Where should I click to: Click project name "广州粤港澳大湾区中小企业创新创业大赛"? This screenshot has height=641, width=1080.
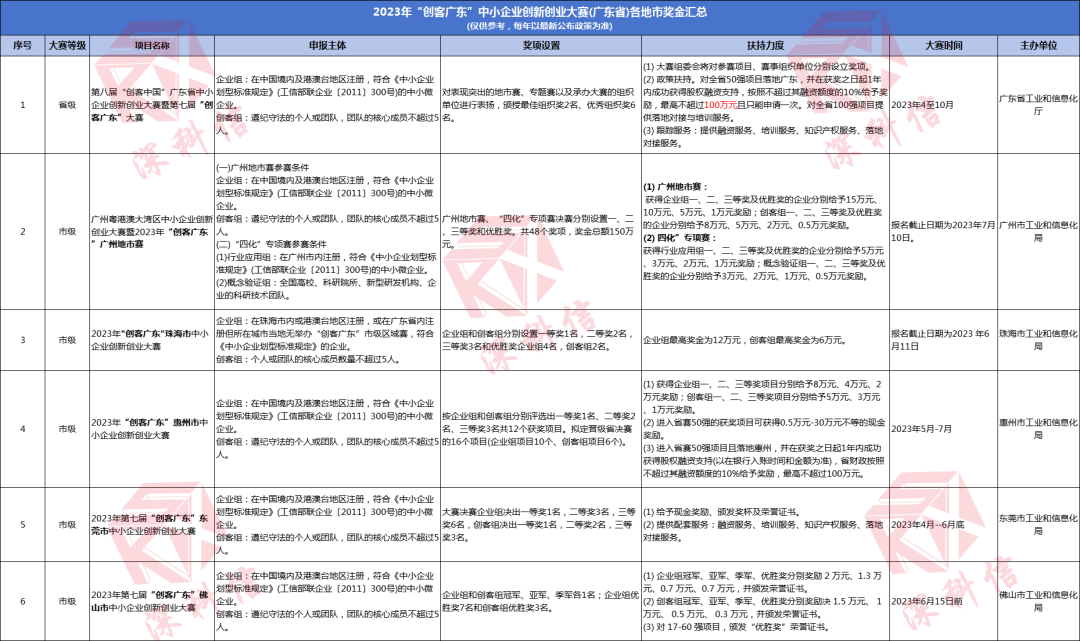(x=152, y=231)
